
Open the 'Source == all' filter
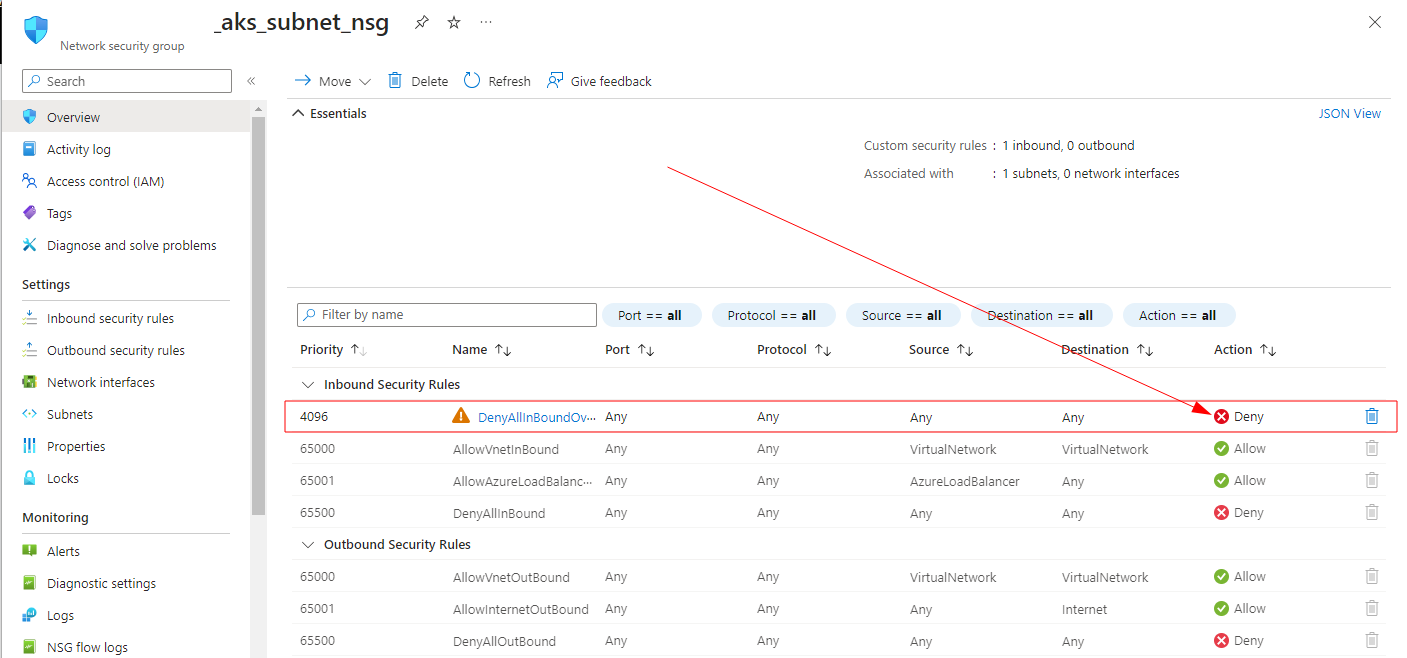(x=902, y=315)
